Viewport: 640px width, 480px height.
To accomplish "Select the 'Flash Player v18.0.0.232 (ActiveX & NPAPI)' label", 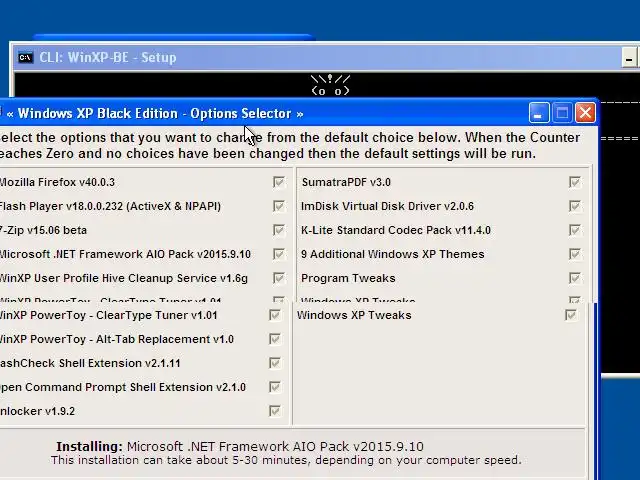I will [x=110, y=206].
